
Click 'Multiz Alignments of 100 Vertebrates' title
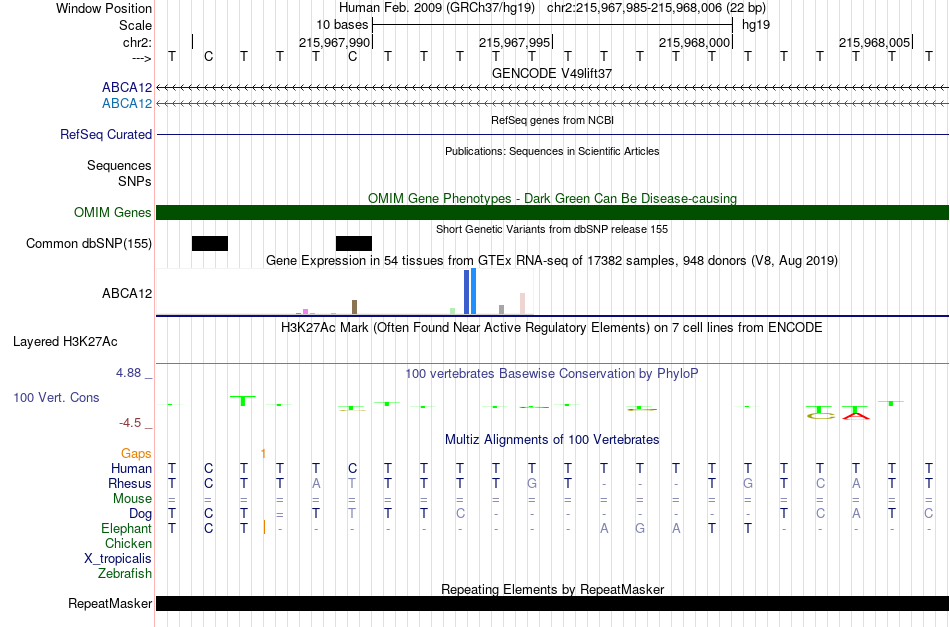pos(552,439)
